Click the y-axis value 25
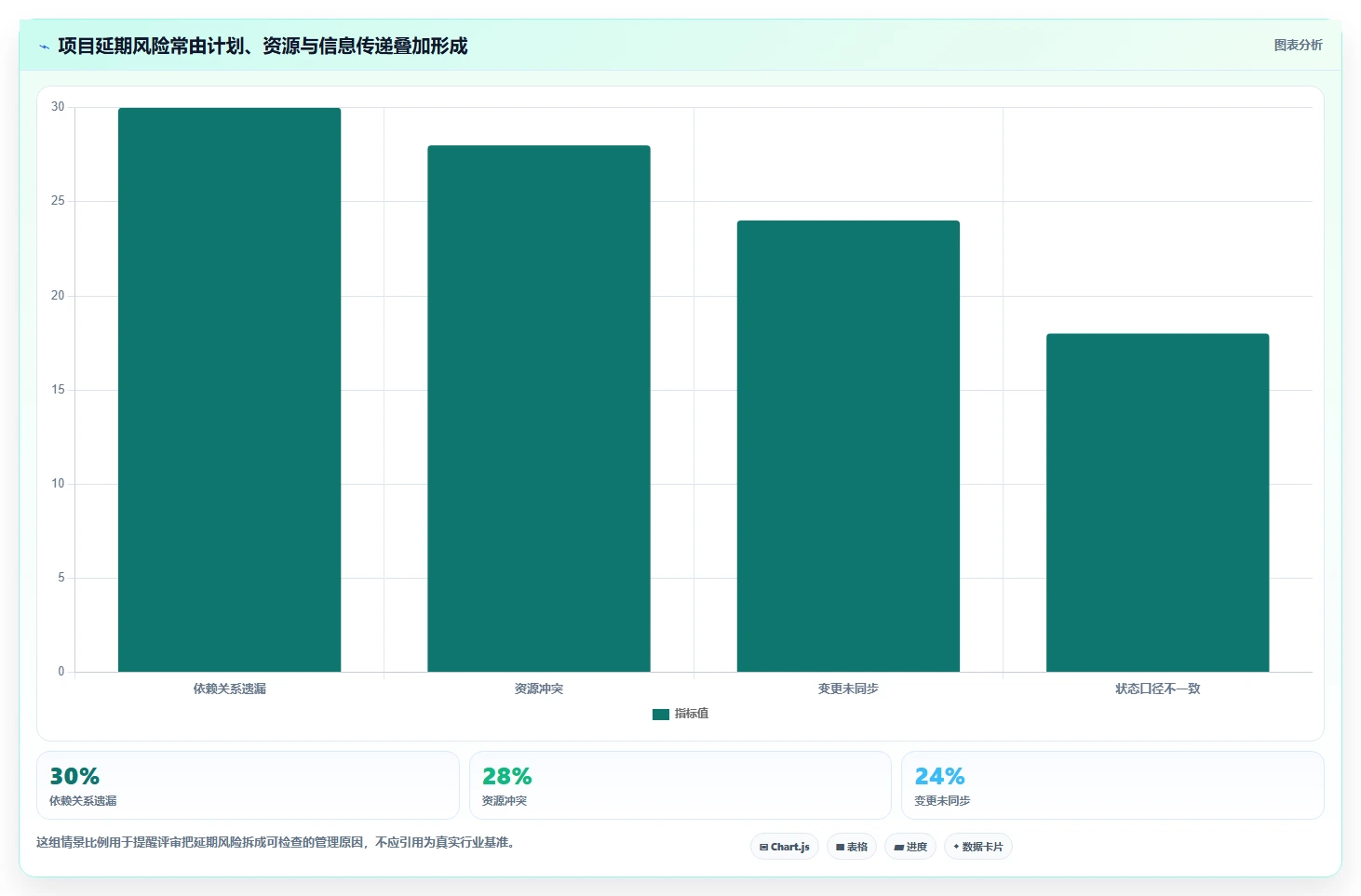This screenshot has height=896, width=1361. (58, 201)
